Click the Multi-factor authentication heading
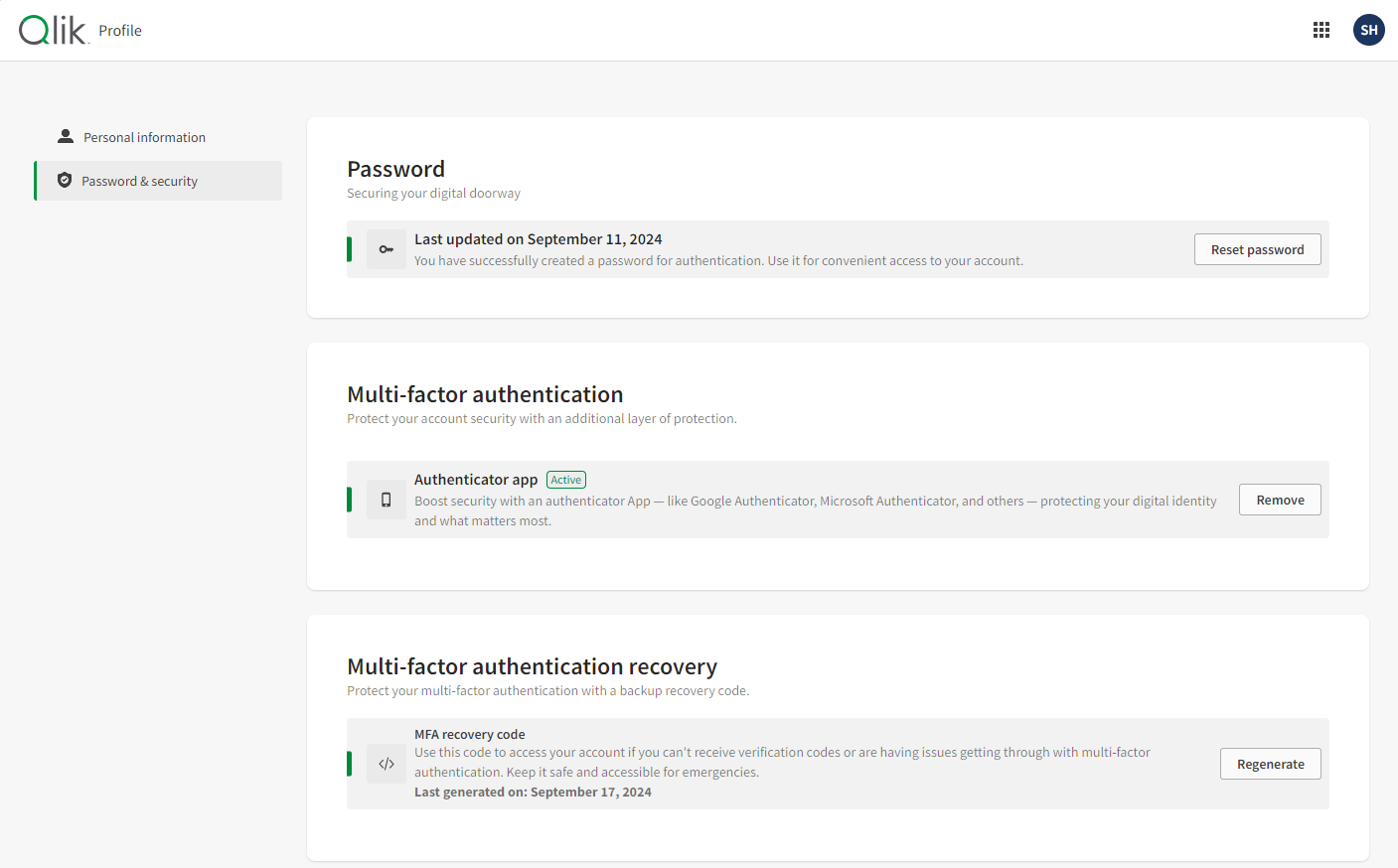The height and width of the screenshot is (868, 1398). [485, 394]
